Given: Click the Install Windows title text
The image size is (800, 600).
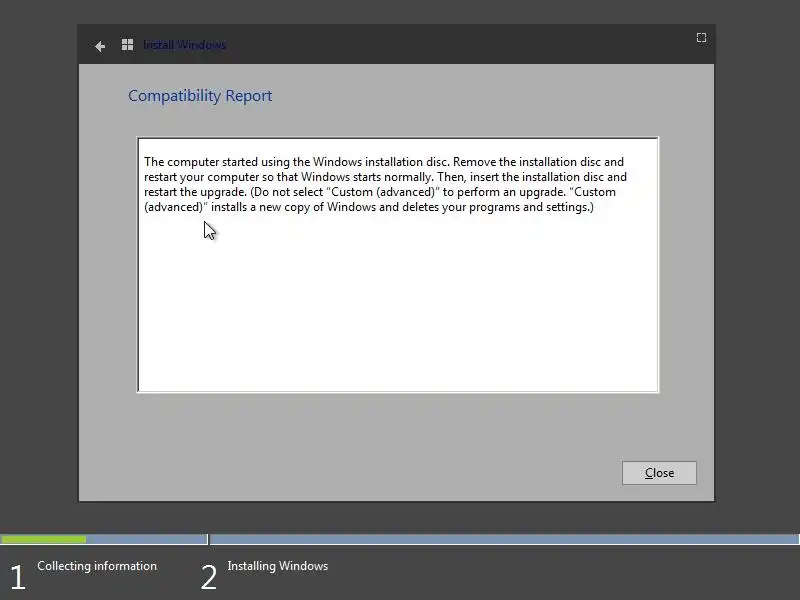Looking at the screenshot, I should (185, 45).
